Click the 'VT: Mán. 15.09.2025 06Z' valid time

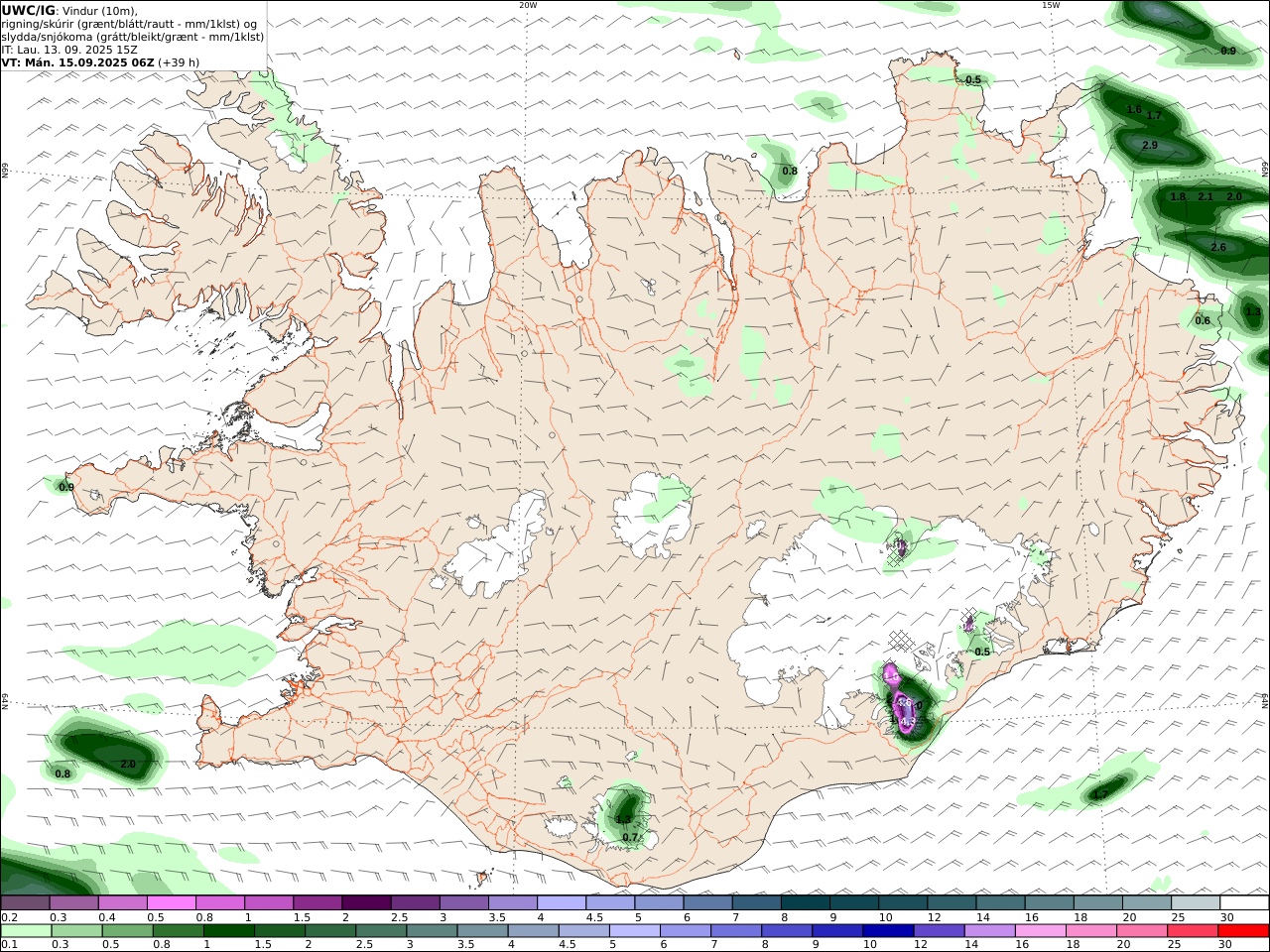78,61
